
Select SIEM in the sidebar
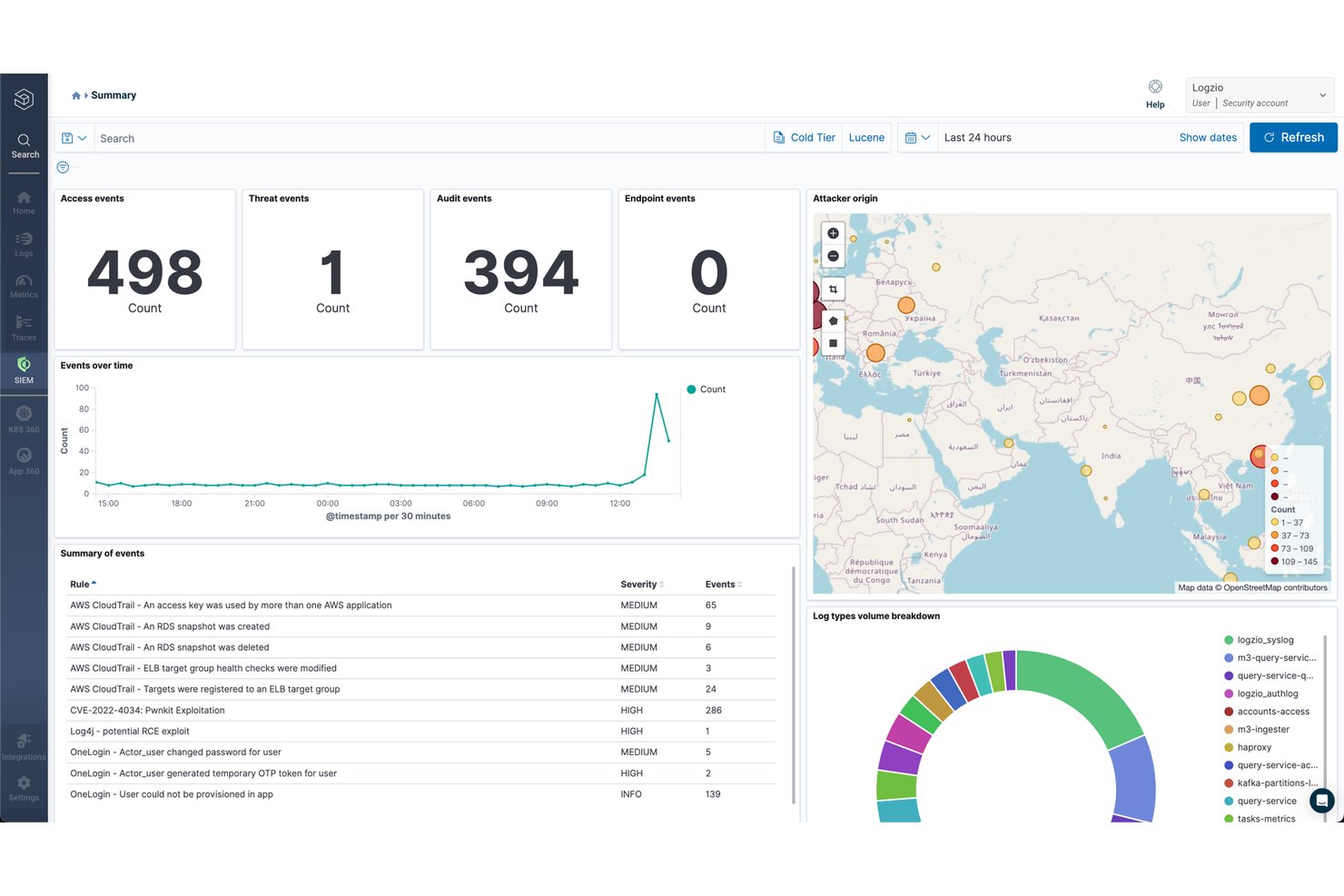24,371
